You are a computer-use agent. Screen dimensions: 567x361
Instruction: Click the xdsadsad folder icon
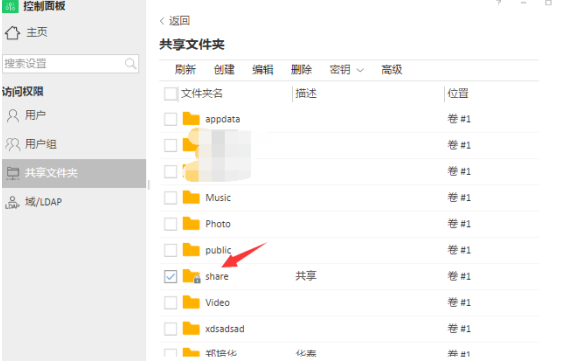point(191,328)
